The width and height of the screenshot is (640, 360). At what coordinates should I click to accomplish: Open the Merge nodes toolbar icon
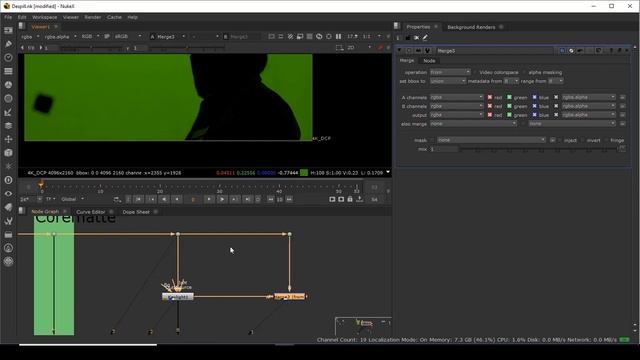8,125
